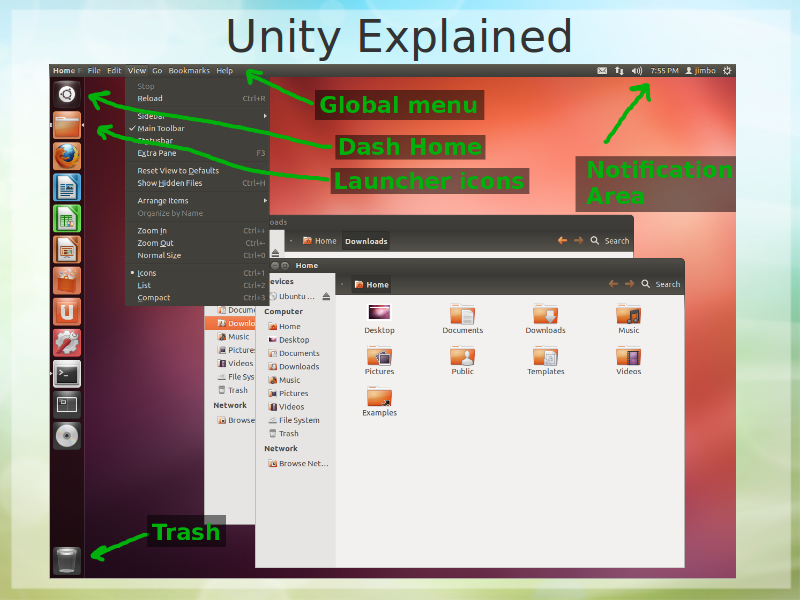Open the File menu in global menu bar
The width and height of the screenshot is (800, 600).
coord(94,71)
